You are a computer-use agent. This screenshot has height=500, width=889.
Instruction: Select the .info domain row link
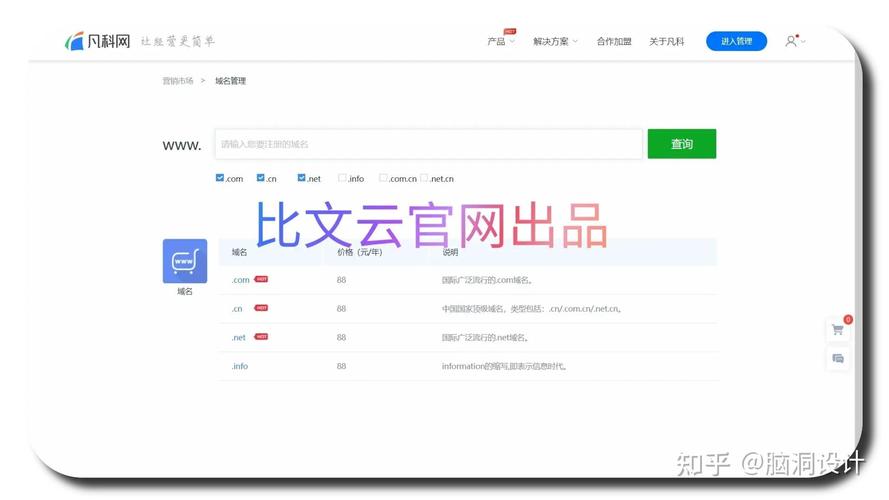coord(240,366)
